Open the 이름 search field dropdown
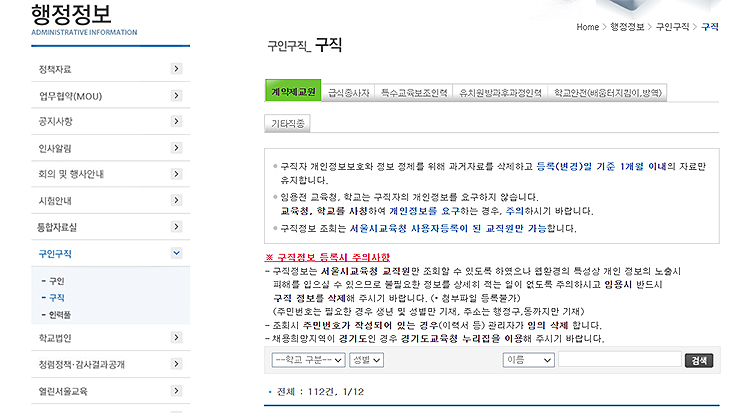 [x=529, y=360]
